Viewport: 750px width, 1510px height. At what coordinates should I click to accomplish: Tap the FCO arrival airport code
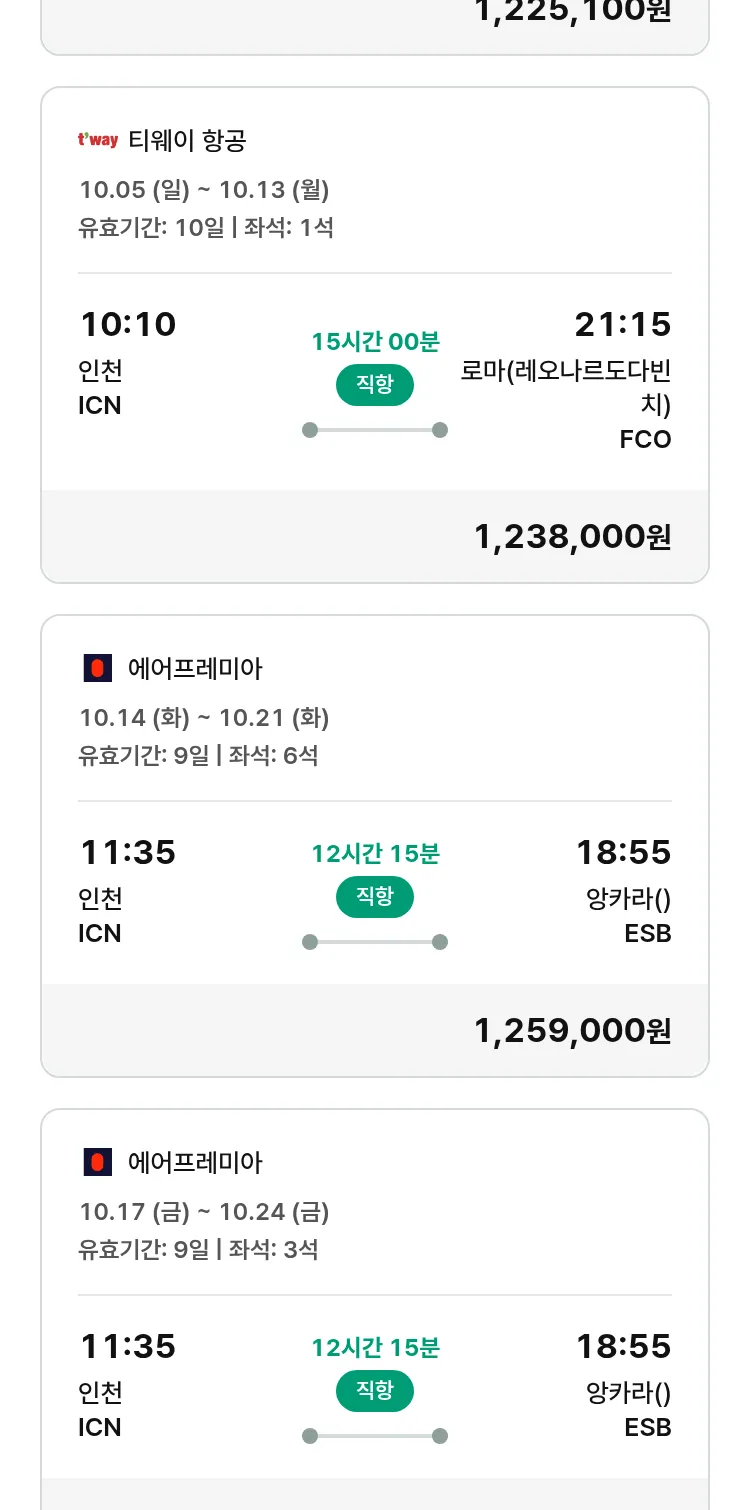[x=645, y=439]
